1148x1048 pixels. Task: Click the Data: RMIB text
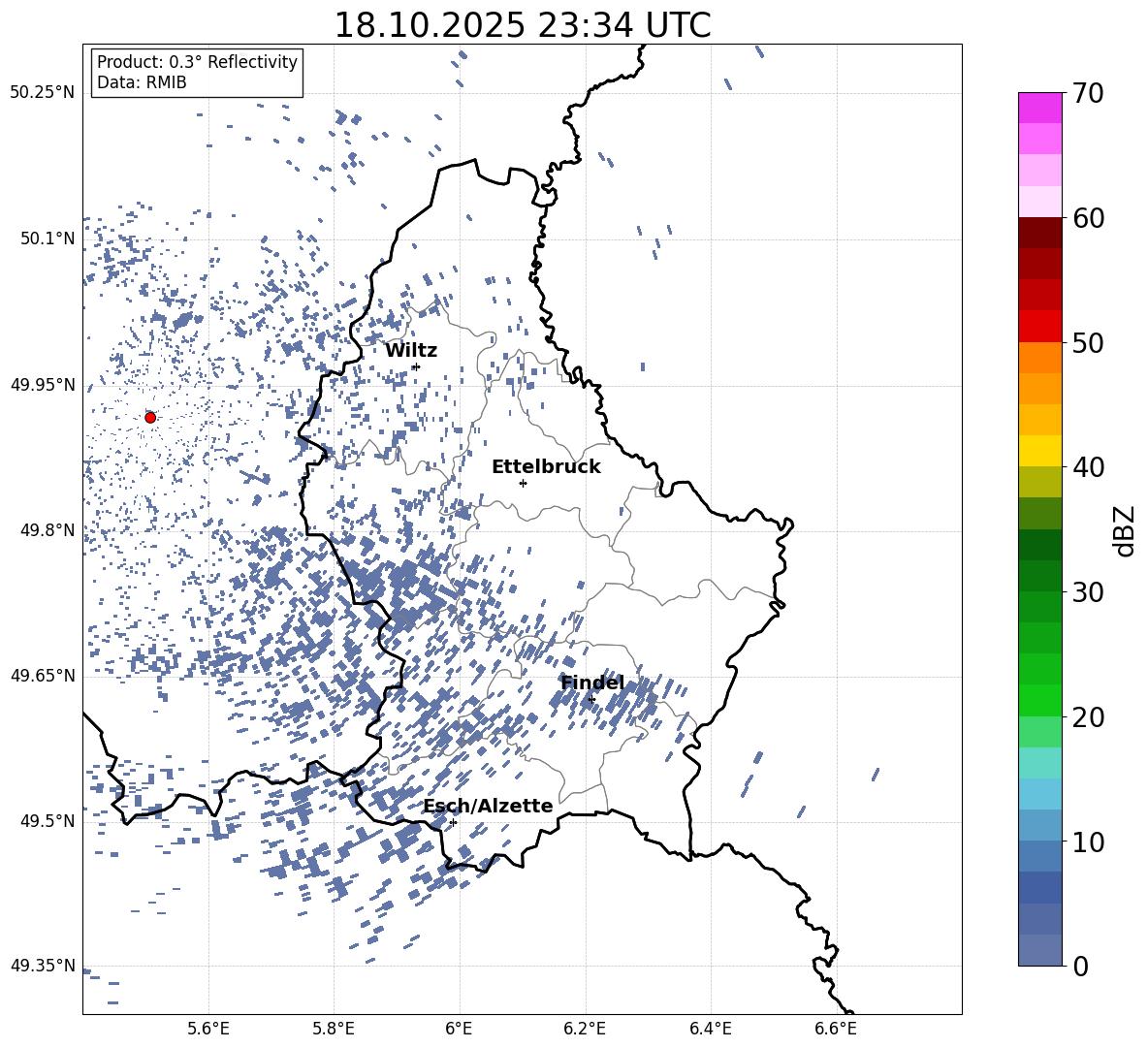click(x=142, y=82)
